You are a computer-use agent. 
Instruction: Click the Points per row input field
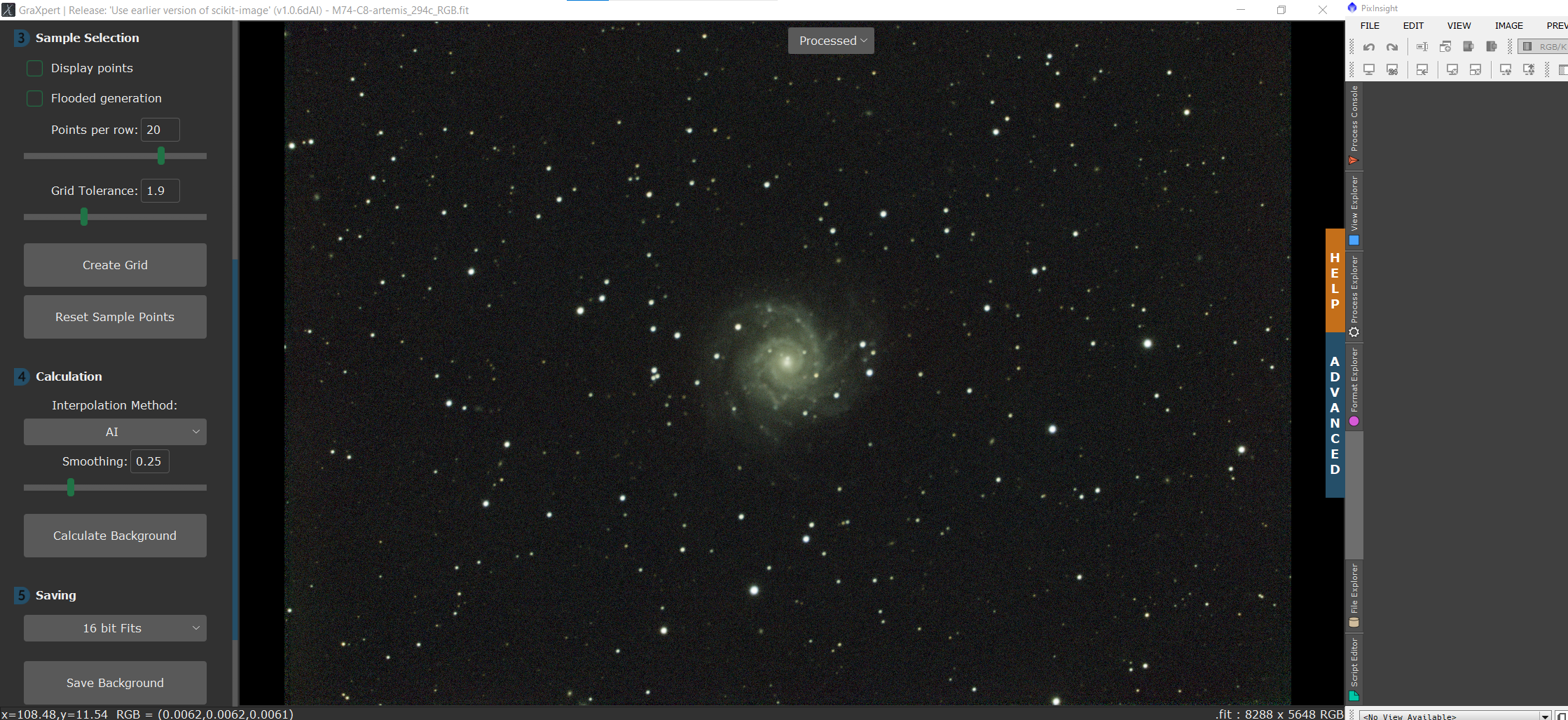[160, 130]
